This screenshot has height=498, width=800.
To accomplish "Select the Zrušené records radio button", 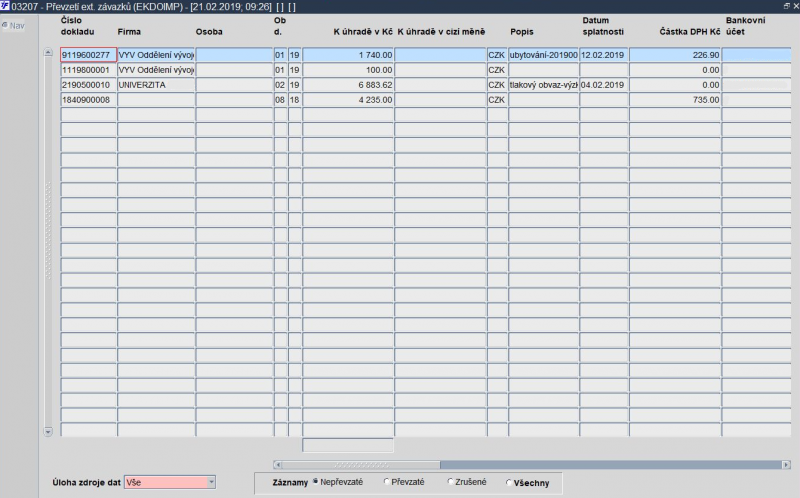I will point(451,481).
